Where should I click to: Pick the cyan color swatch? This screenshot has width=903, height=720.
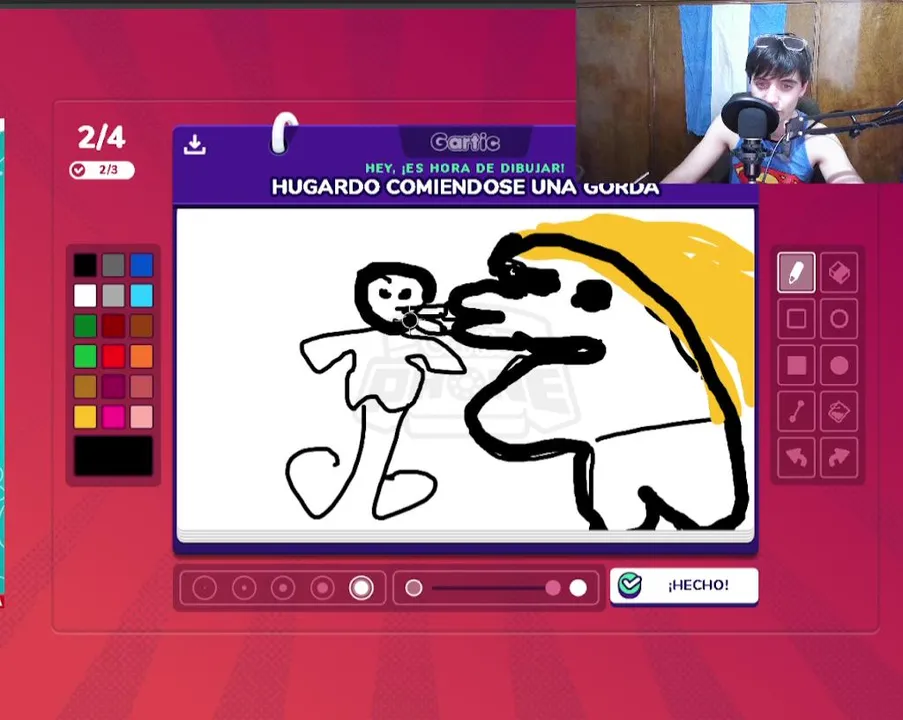(142, 296)
